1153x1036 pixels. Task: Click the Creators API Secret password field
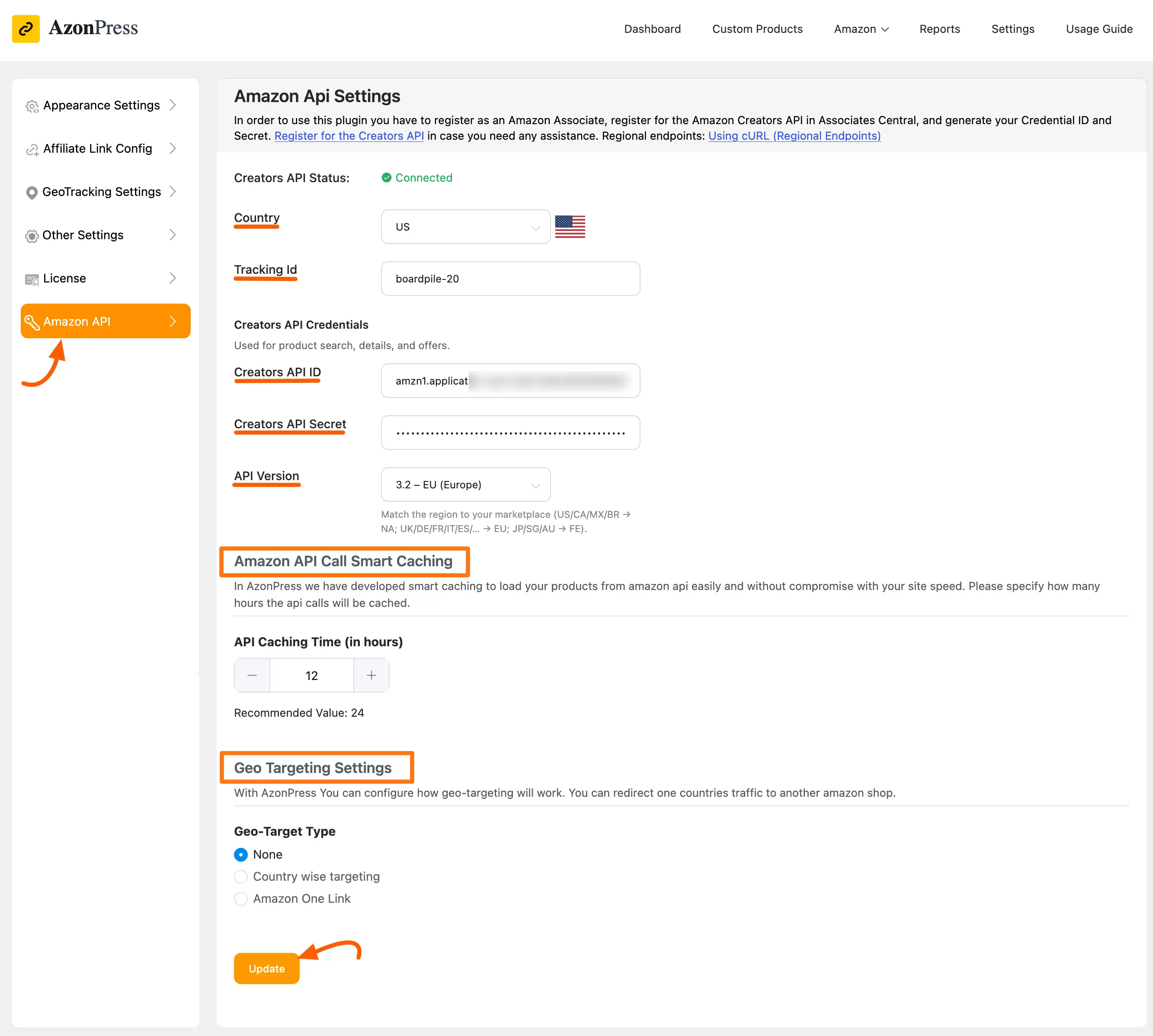click(x=510, y=433)
